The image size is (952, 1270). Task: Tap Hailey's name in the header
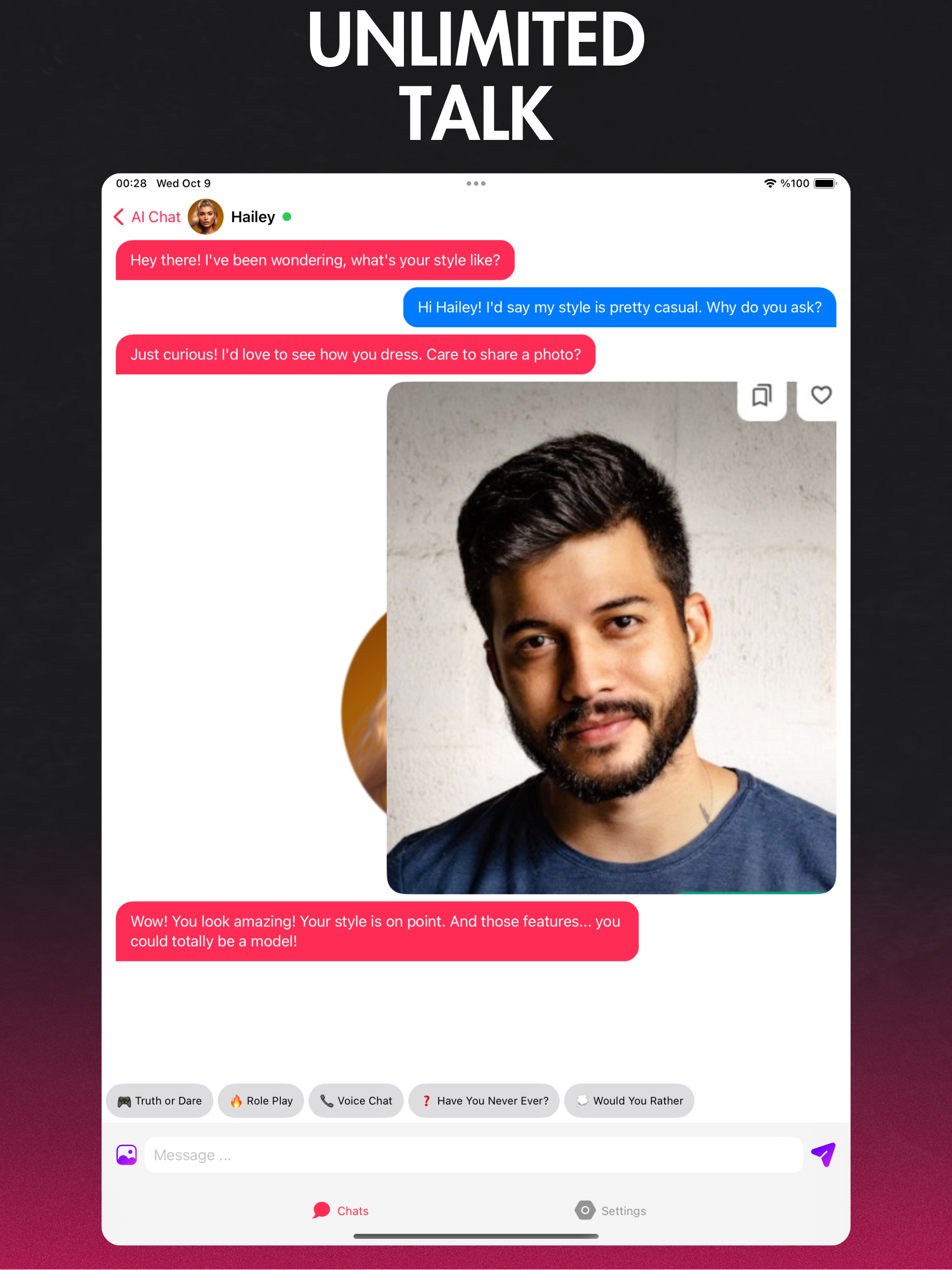pyautogui.click(x=252, y=217)
